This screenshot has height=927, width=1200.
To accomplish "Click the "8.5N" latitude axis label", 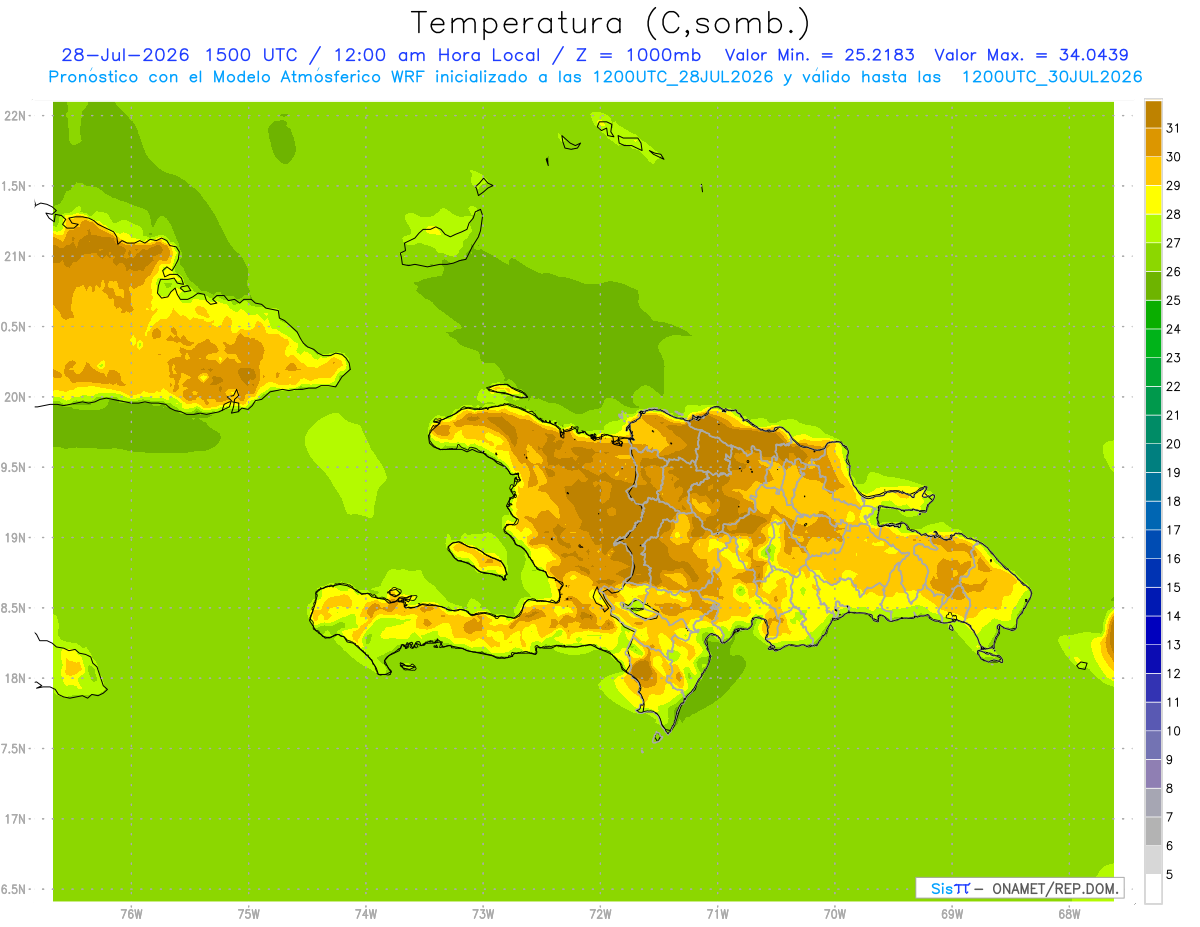I will [15, 608].
